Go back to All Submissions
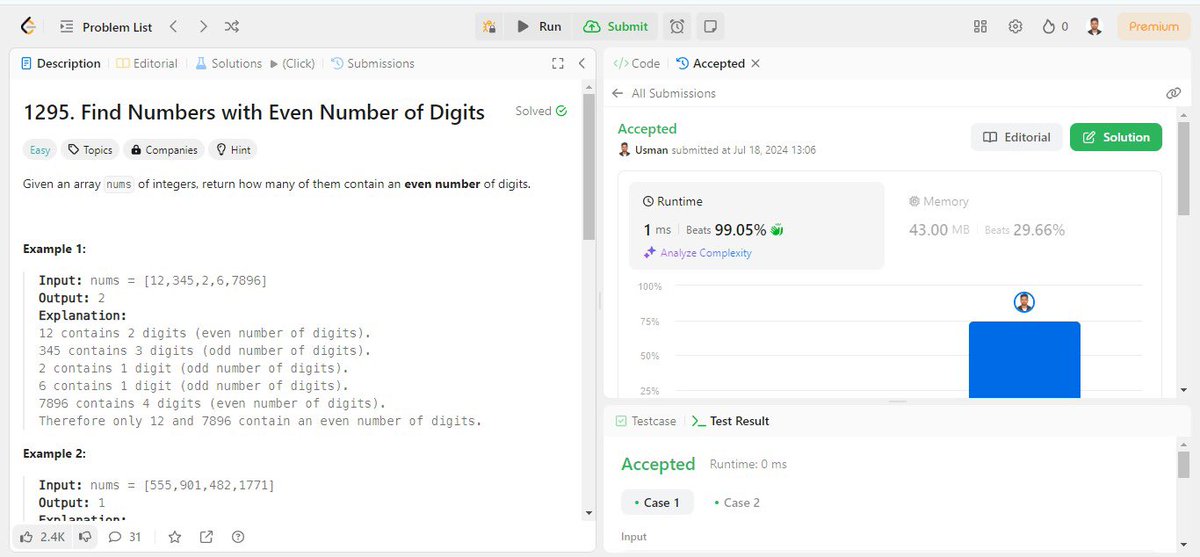This screenshot has width=1200, height=557. coord(664,93)
